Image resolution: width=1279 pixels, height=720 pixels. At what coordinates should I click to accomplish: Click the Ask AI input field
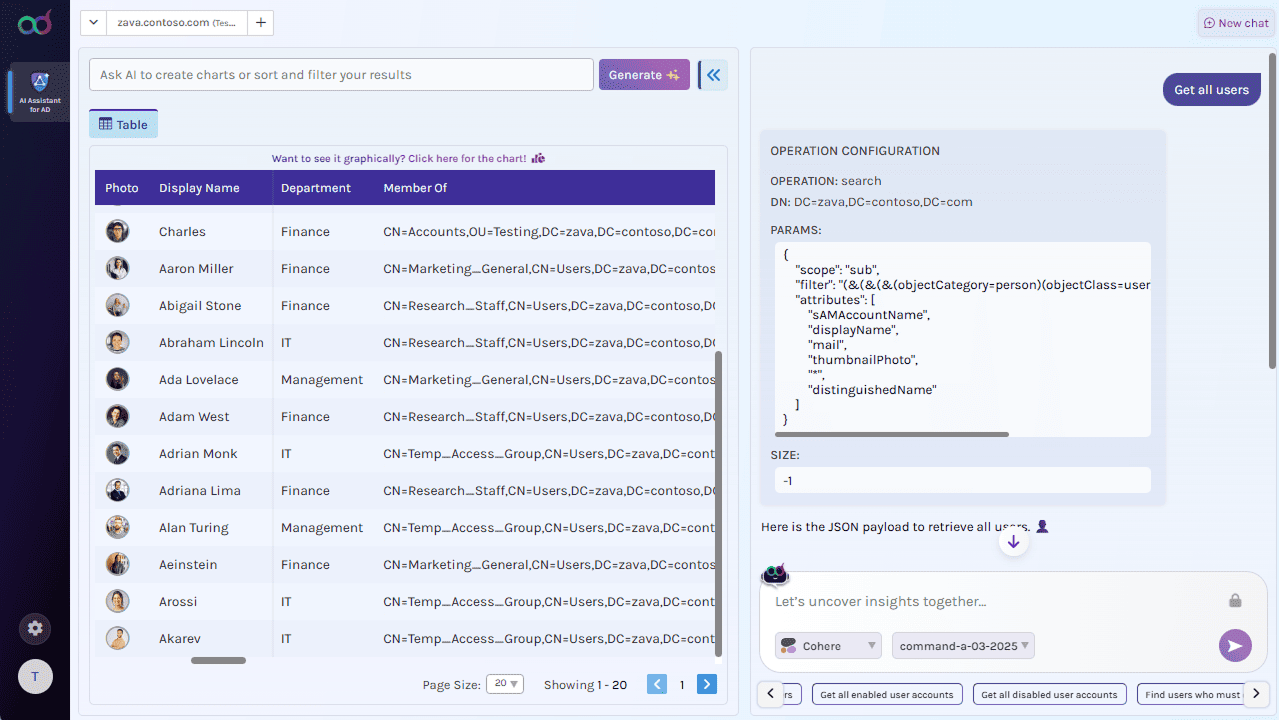(x=340, y=74)
